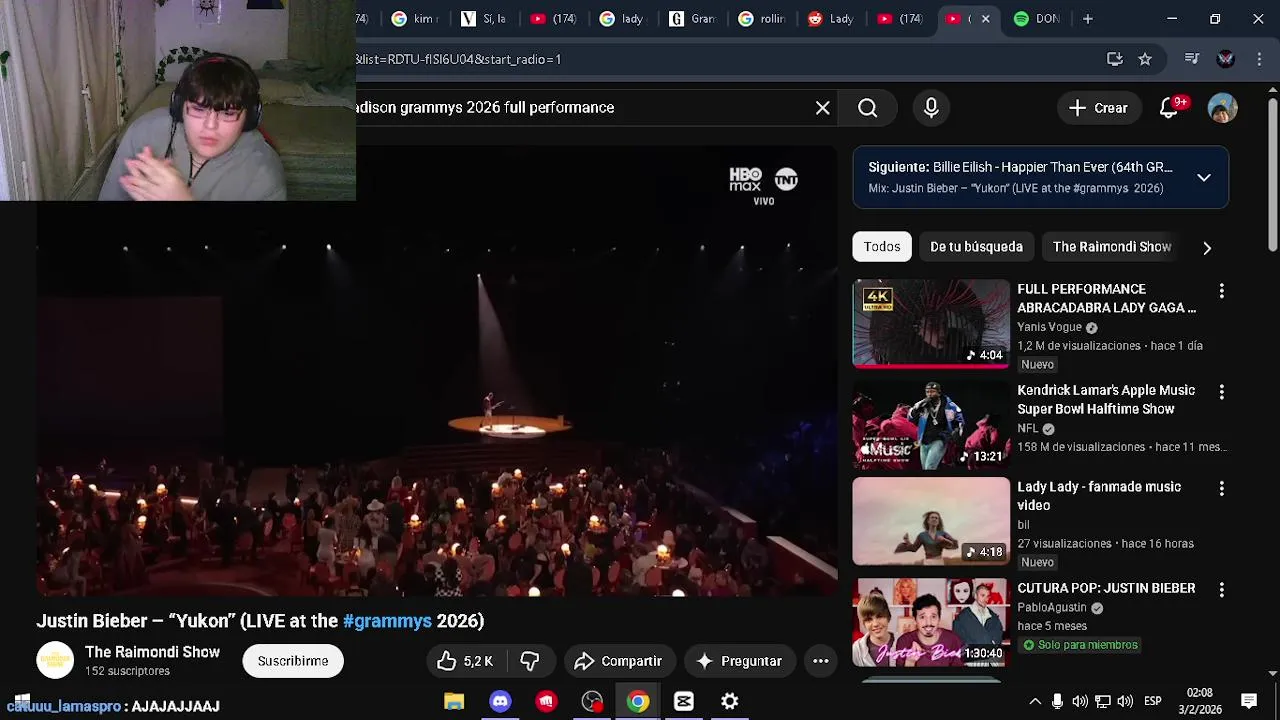The height and width of the screenshot is (720, 1280).
Task: Open Discord from the taskbar
Action: coord(500,702)
